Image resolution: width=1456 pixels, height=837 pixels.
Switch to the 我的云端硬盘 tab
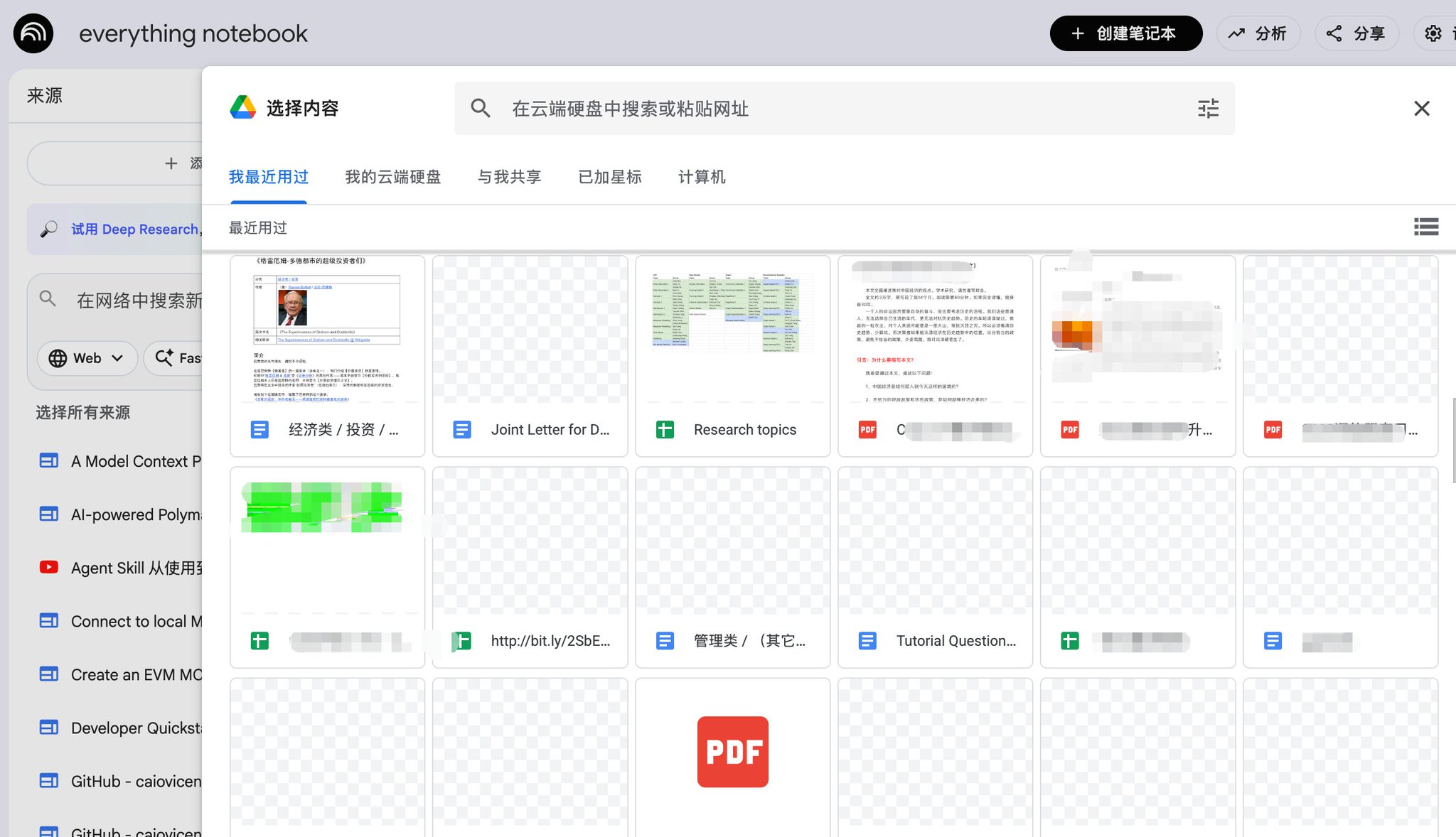pyautogui.click(x=393, y=177)
